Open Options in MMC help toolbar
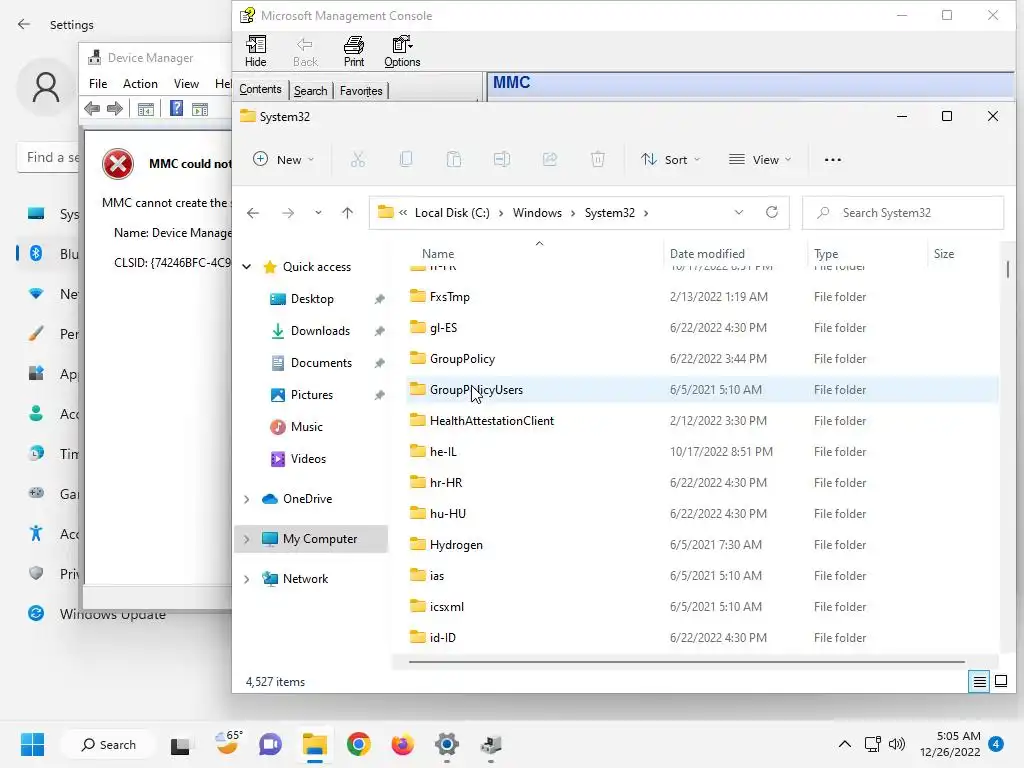Image resolution: width=1024 pixels, height=768 pixels. point(402,52)
